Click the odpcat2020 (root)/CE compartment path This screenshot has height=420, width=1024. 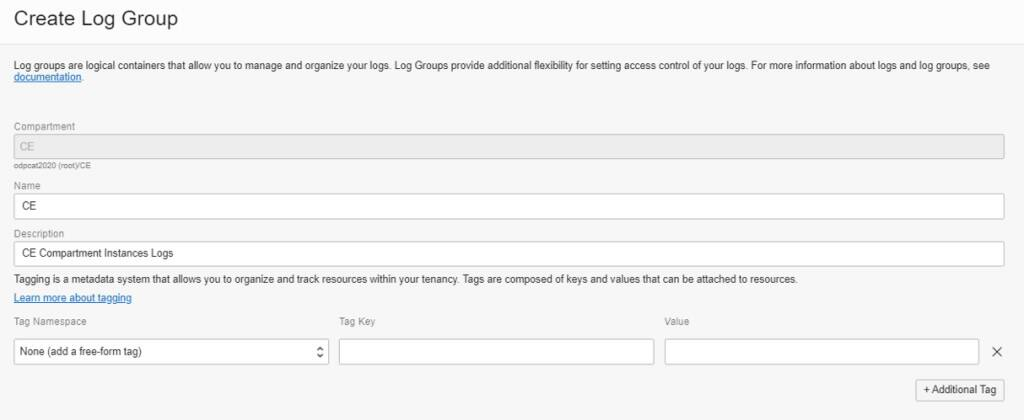(59, 166)
